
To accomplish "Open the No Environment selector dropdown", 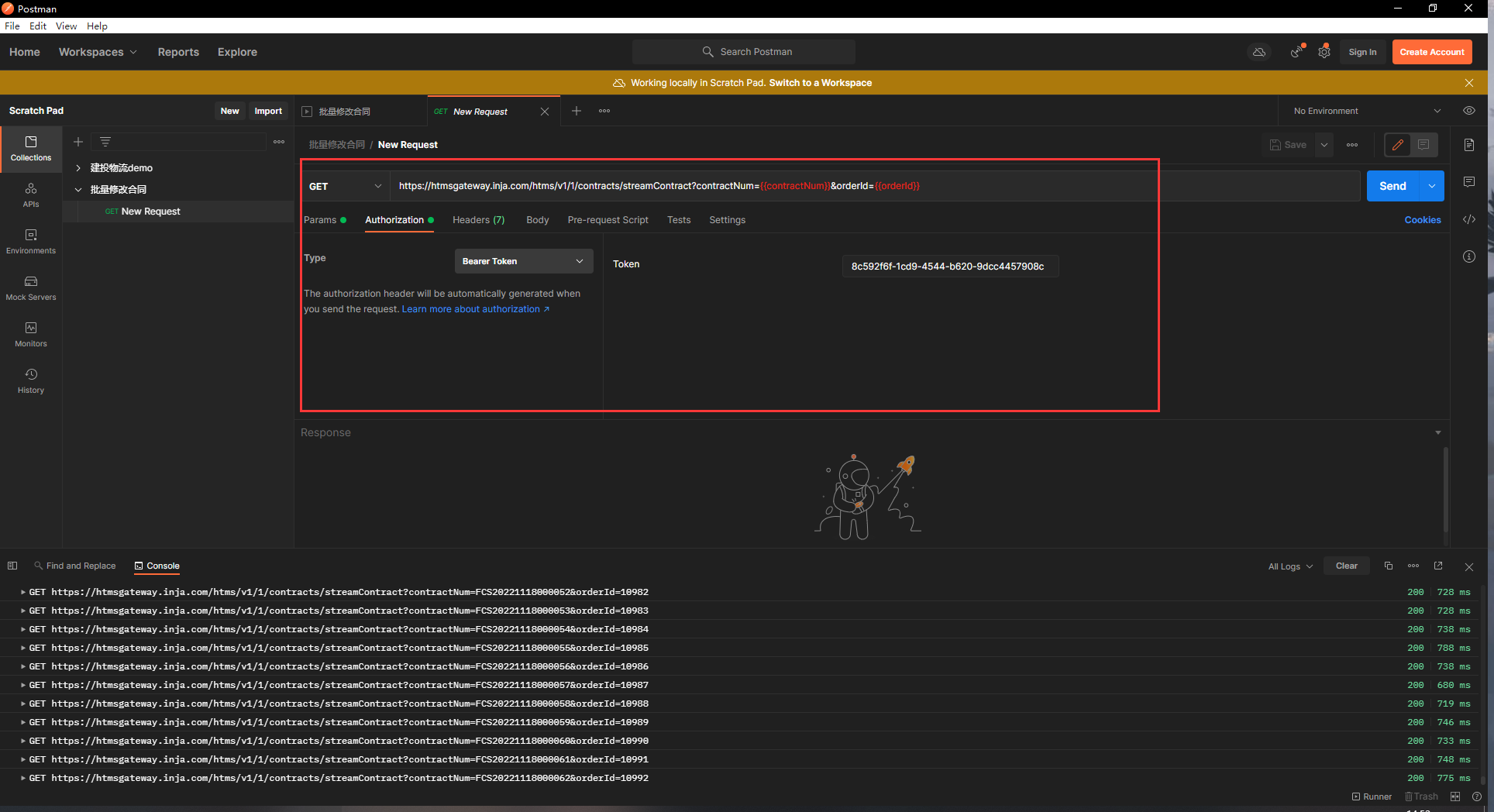I will click(x=1367, y=111).
